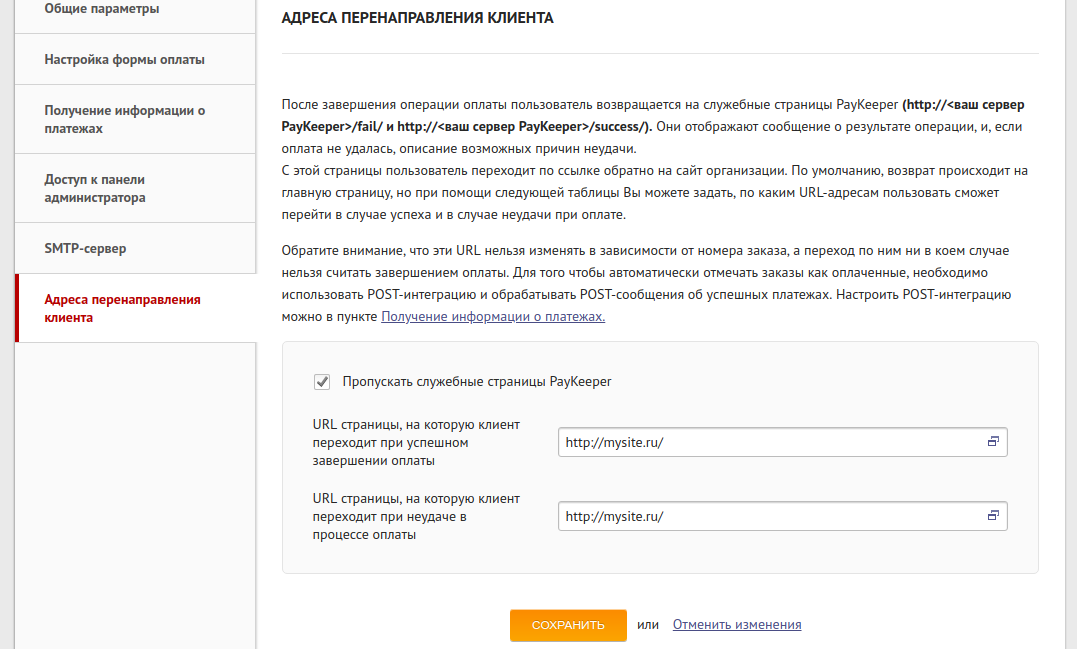1077x649 pixels.
Task: Click the successful payment URL field label
Action: pos(415,443)
